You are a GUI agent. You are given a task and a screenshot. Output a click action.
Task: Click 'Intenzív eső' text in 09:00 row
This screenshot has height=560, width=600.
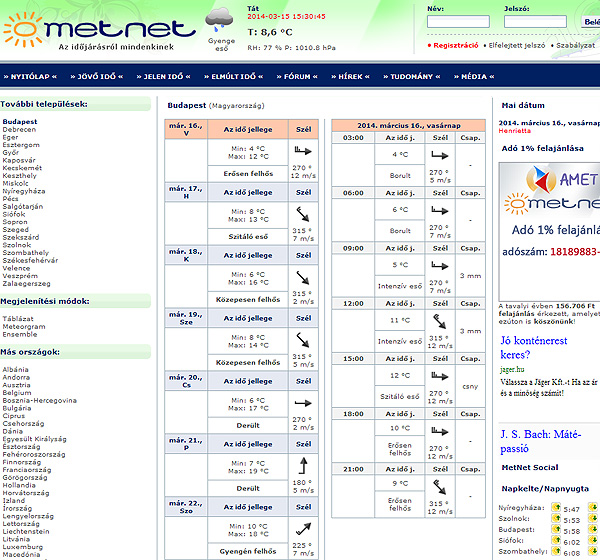(400, 286)
